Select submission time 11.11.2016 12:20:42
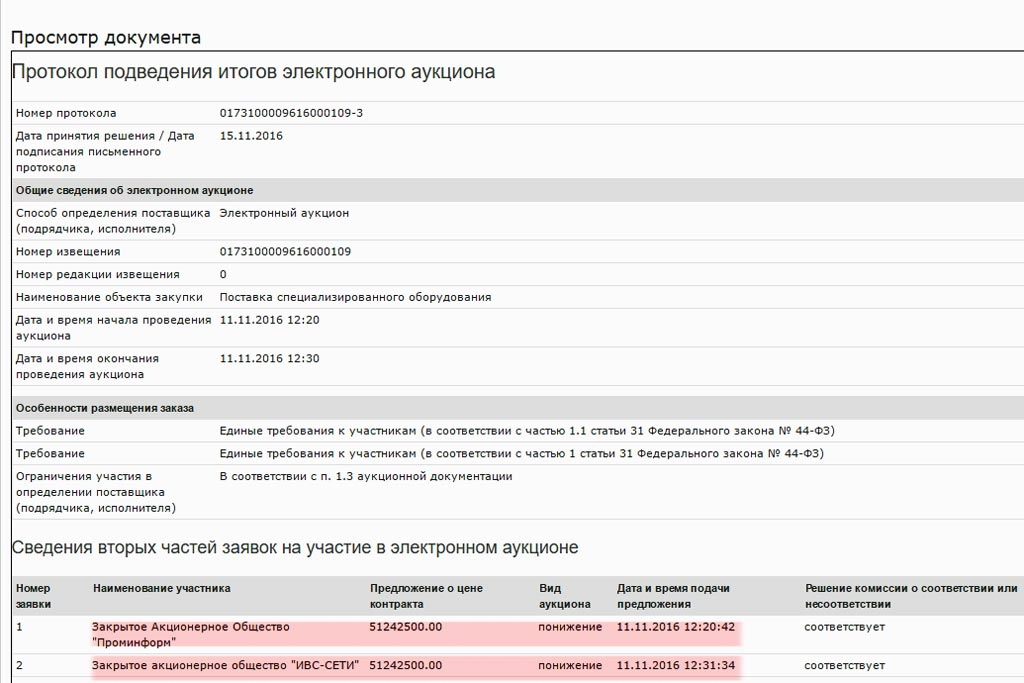 point(675,627)
